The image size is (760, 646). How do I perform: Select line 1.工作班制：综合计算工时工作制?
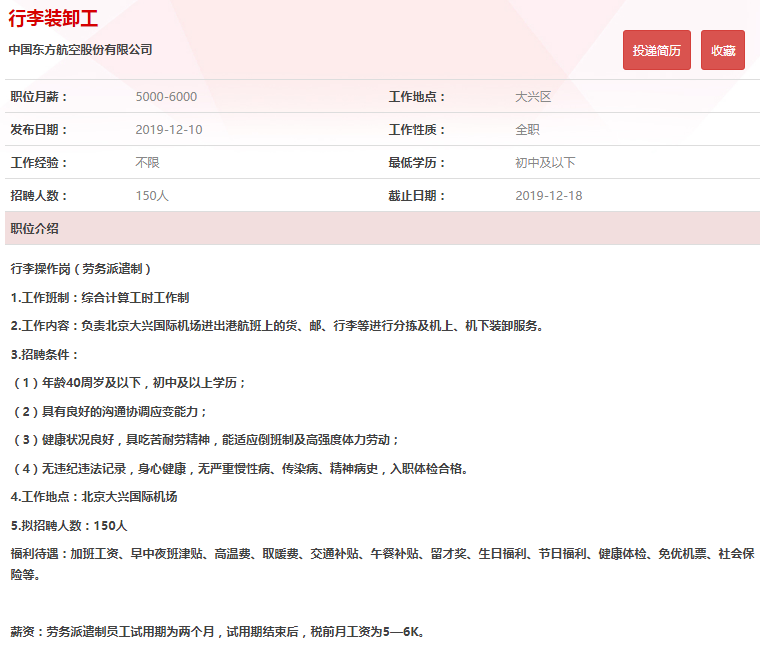100,297
